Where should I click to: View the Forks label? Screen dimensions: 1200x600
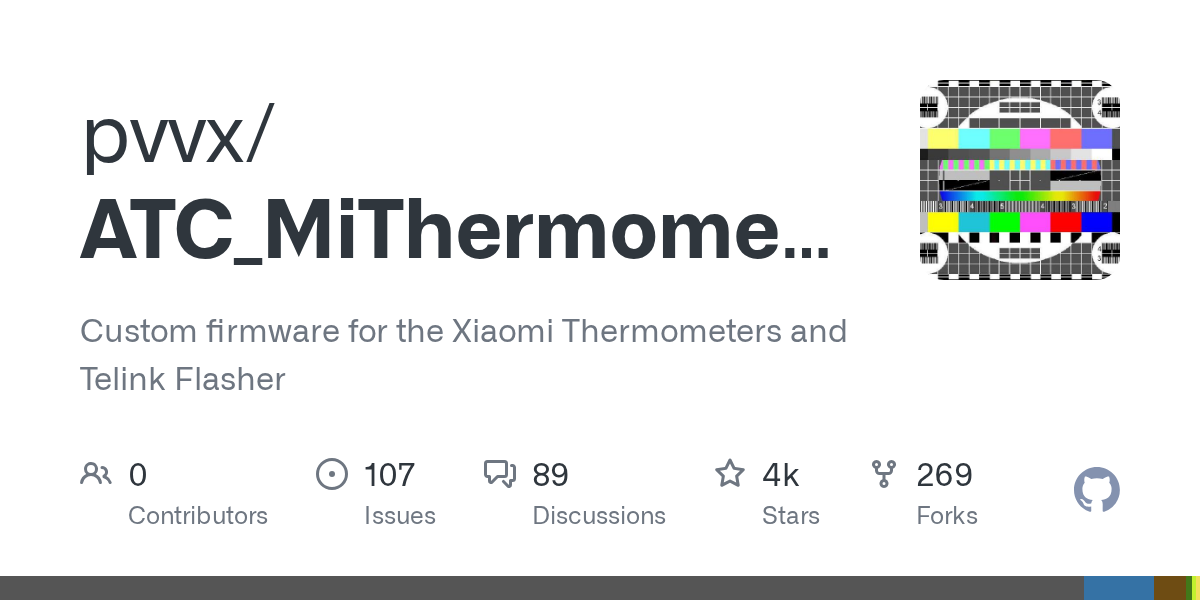pyautogui.click(x=947, y=516)
